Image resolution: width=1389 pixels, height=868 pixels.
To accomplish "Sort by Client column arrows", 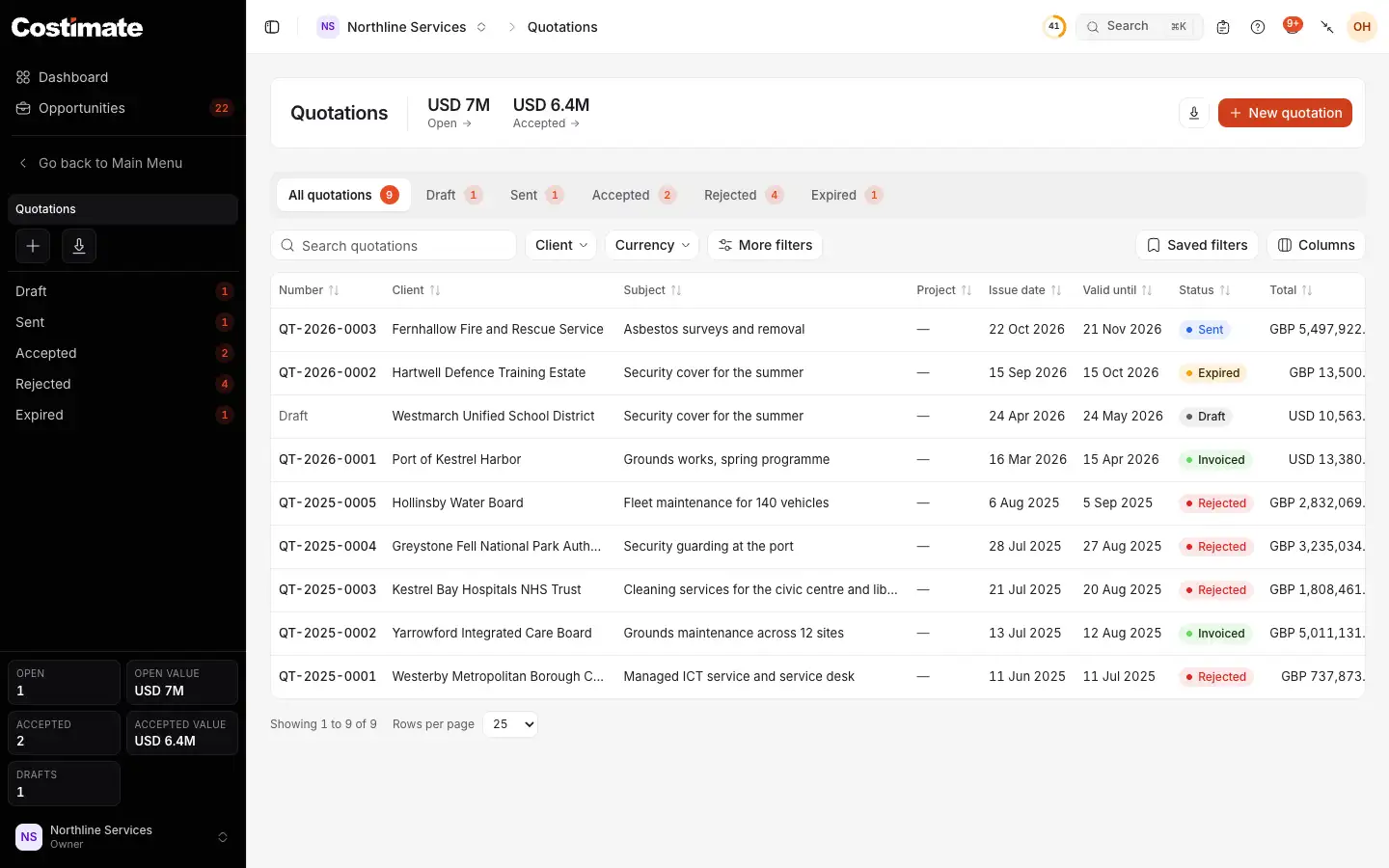I will pyautogui.click(x=435, y=290).
